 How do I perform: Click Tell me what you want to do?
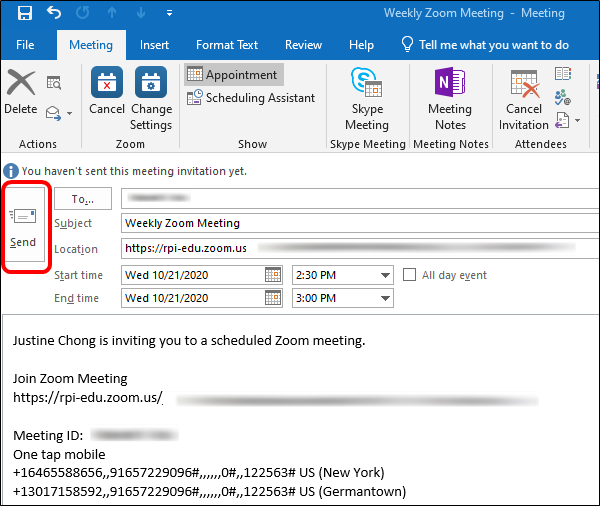[485, 45]
